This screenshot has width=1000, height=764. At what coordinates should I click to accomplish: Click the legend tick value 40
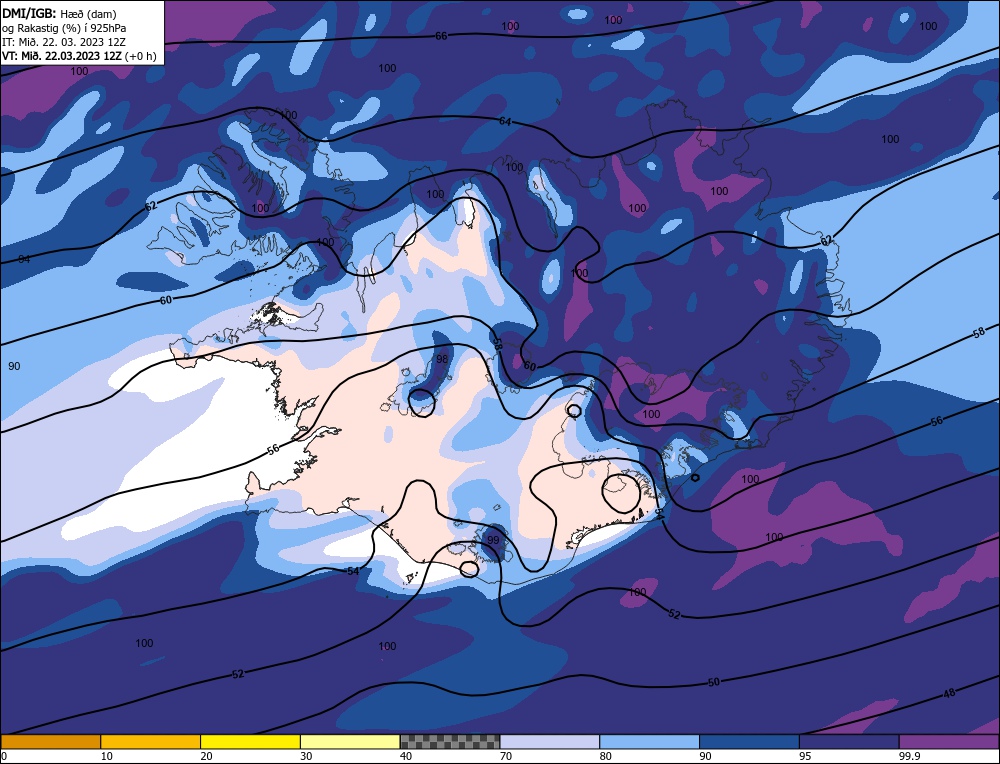406,756
